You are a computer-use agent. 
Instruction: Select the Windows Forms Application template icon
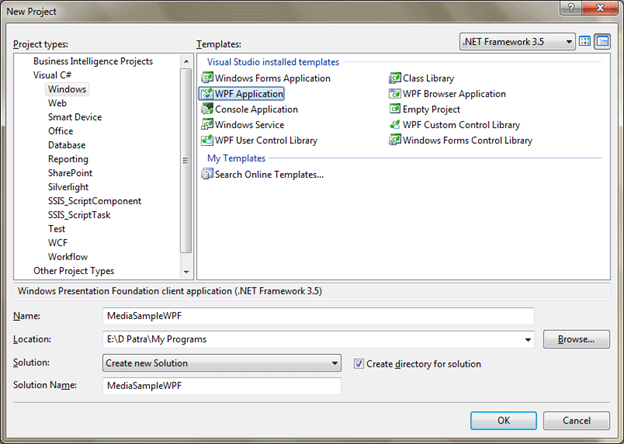point(208,79)
